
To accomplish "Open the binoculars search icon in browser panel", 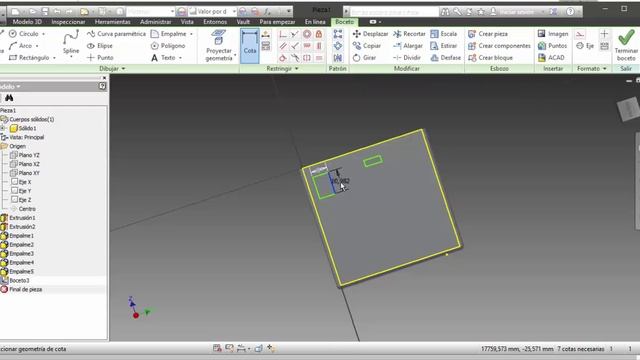I will (x=9, y=98).
